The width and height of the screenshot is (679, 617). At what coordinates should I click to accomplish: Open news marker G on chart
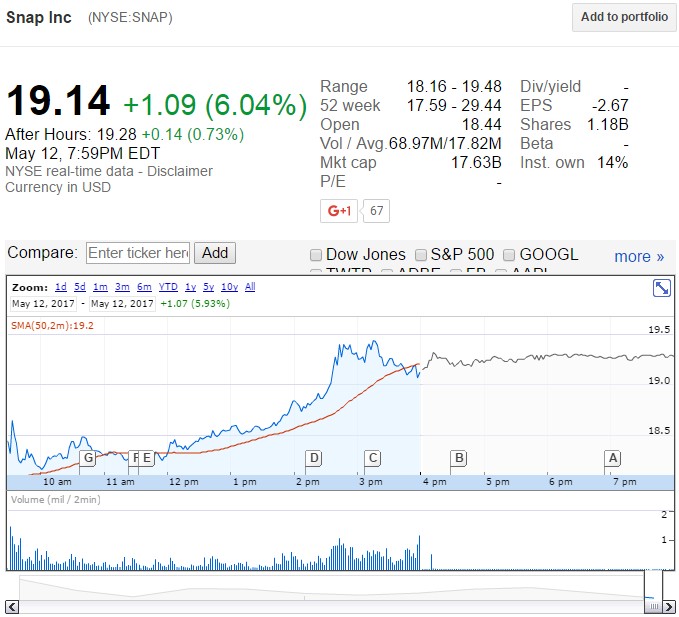(x=88, y=458)
